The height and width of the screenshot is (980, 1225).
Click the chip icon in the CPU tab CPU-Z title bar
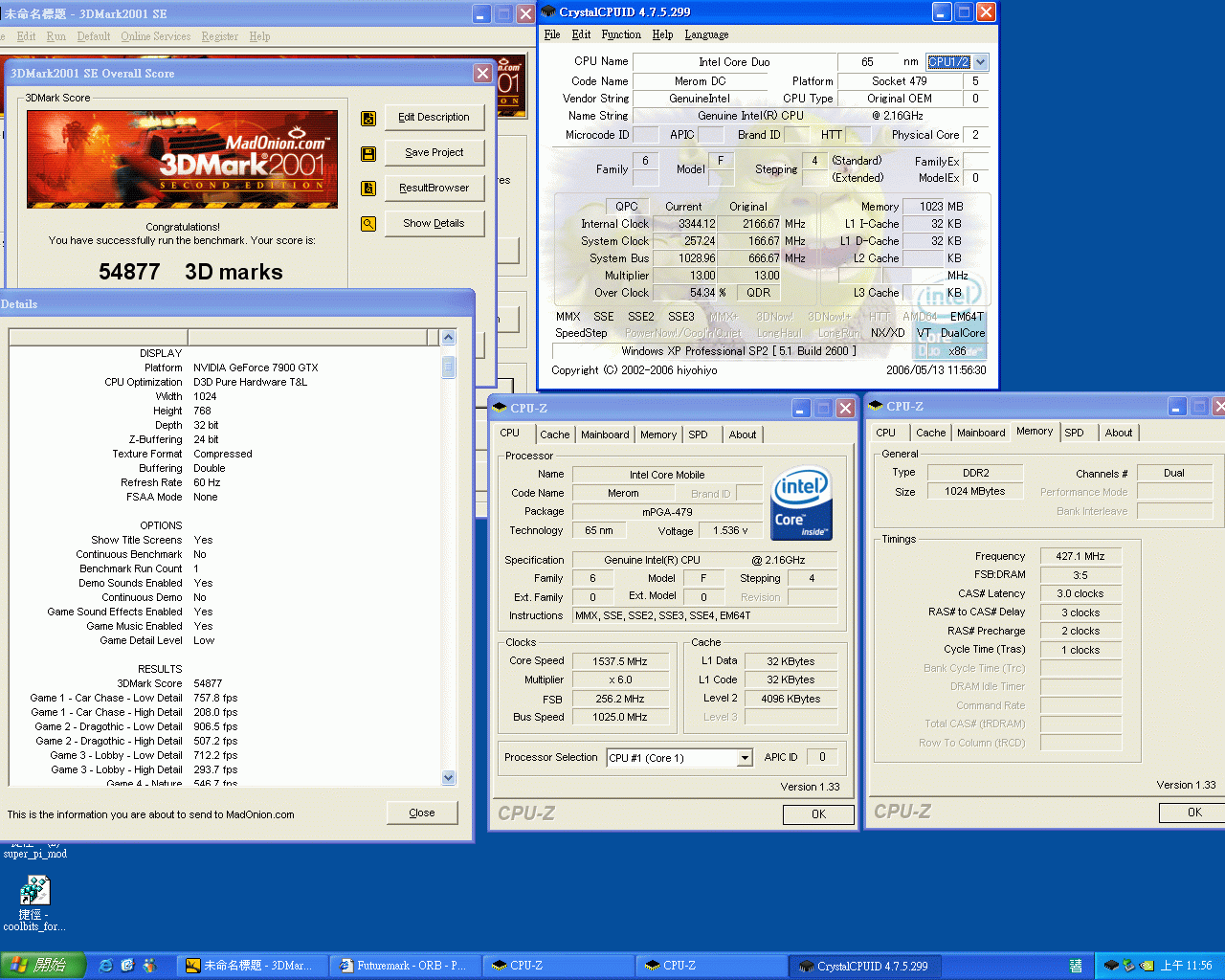tap(500, 408)
